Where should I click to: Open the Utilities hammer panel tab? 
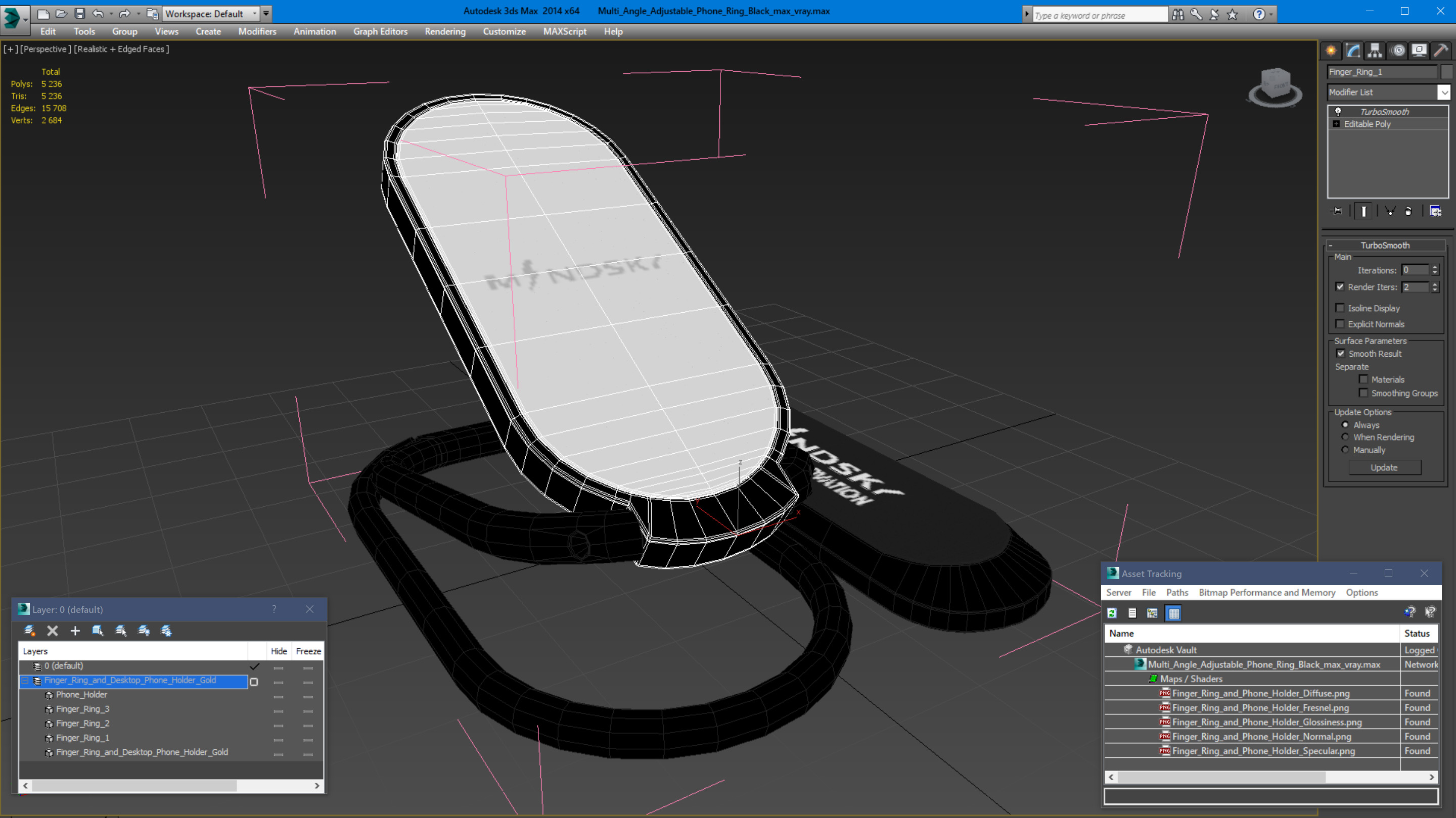[x=1441, y=51]
